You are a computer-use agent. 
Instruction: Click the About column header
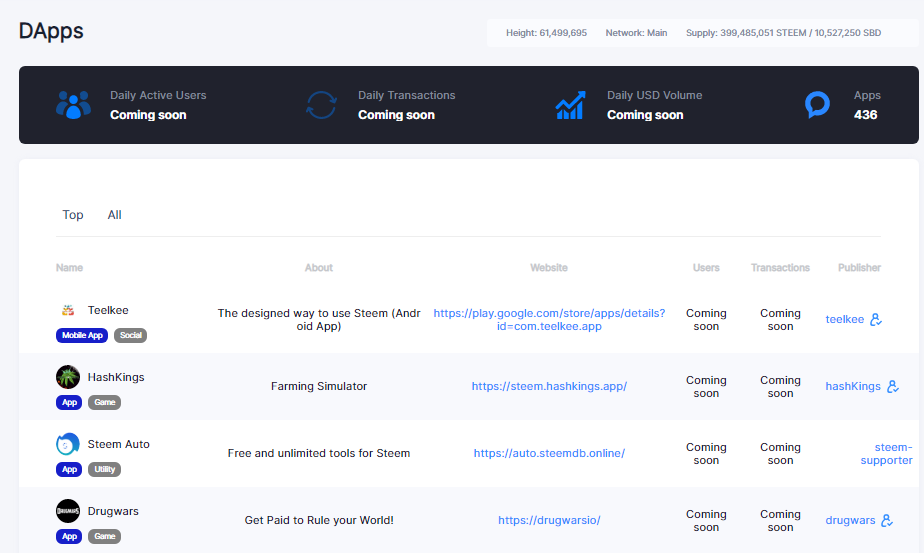(319, 268)
